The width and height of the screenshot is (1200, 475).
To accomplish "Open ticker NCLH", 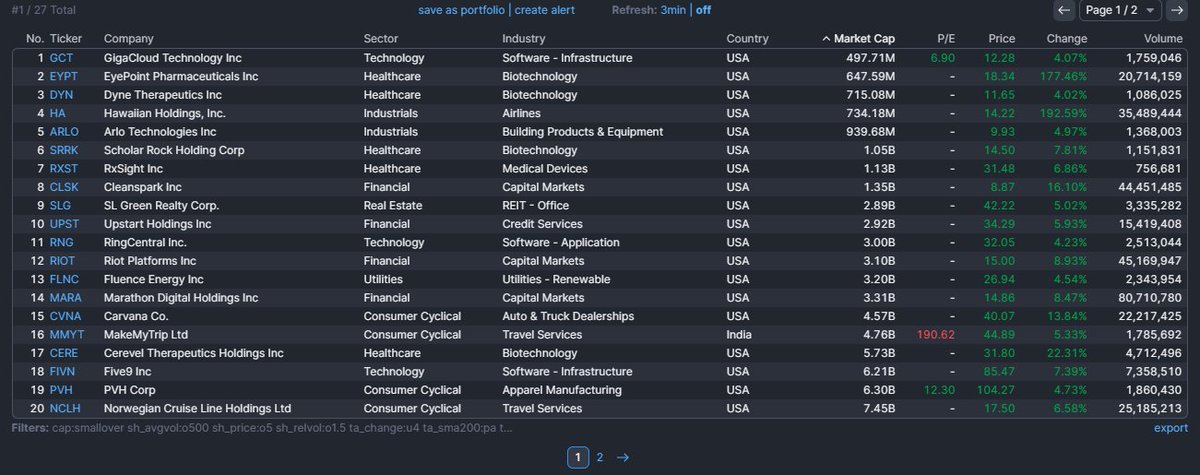I will (65, 408).
